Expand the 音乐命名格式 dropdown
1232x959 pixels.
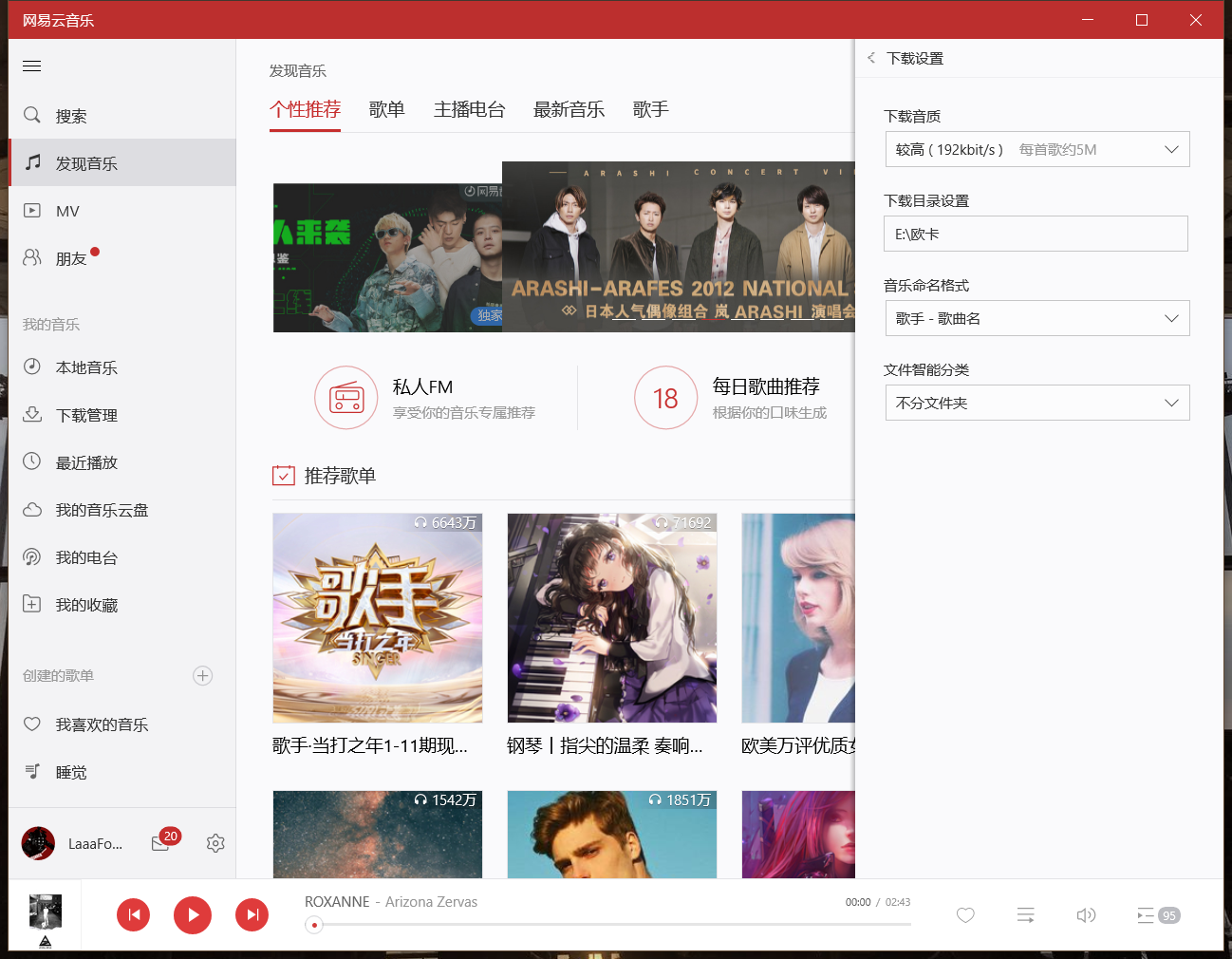click(x=1037, y=318)
